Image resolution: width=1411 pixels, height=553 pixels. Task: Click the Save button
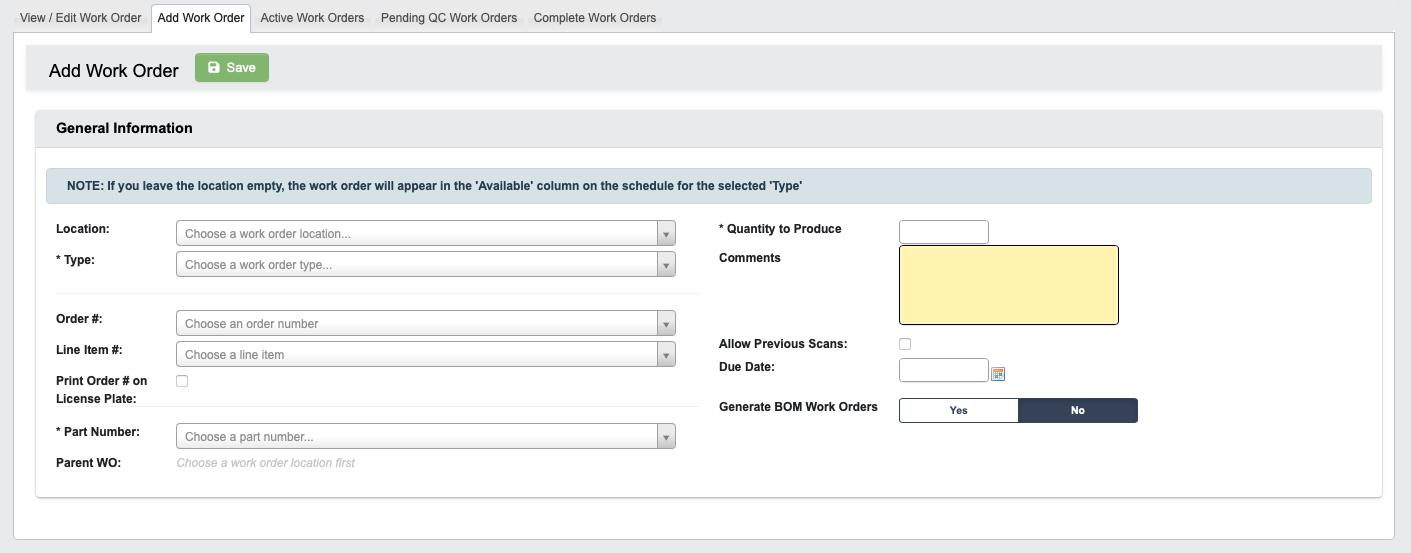pos(232,68)
